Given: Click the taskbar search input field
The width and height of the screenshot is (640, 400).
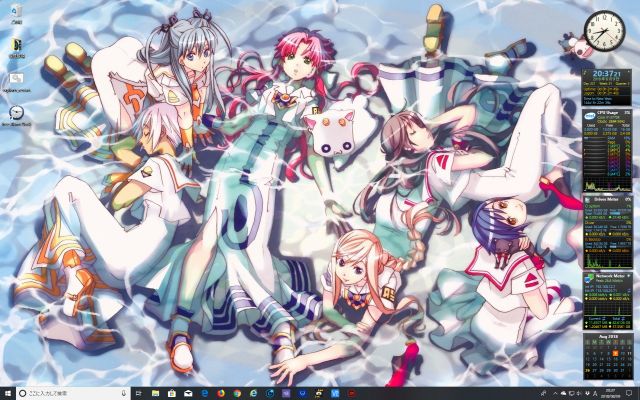Looking at the screenshot, I should point(73,393).
